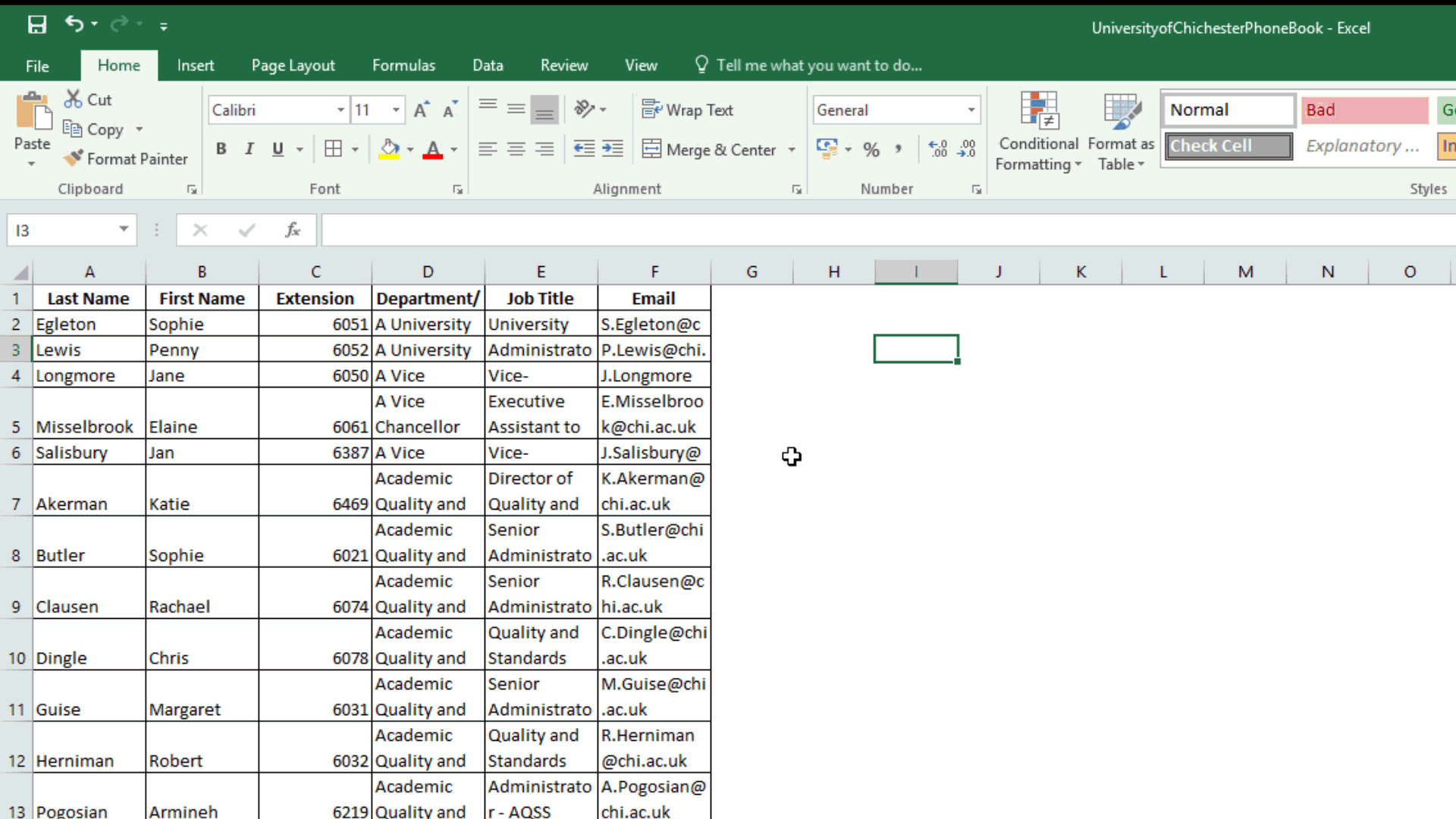Expand the Borders dropdown arrow
The image size is (1456, 819).
(356, 149)
